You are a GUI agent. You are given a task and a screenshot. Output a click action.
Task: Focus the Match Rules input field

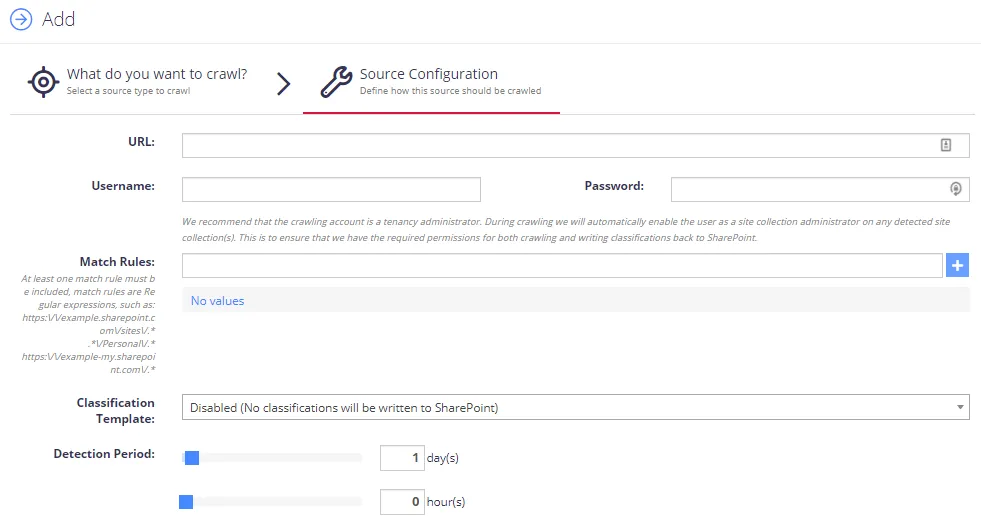tap(562, 265)
